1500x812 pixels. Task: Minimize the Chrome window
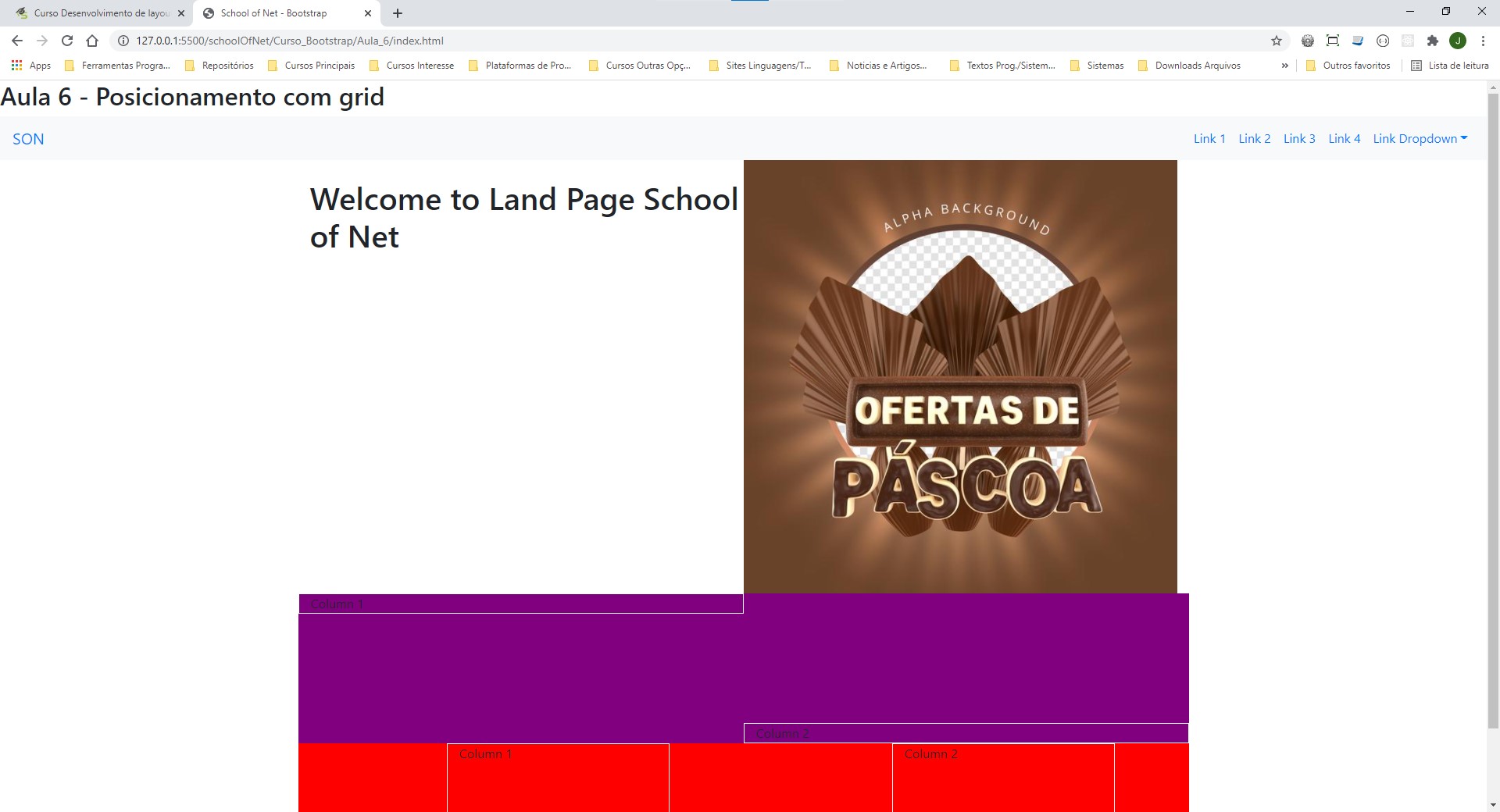pos(1410,12)
